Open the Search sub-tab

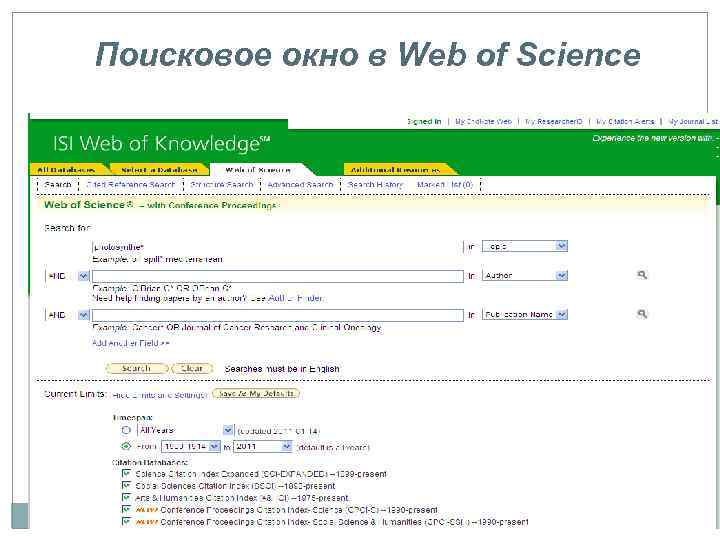[58, 185]
